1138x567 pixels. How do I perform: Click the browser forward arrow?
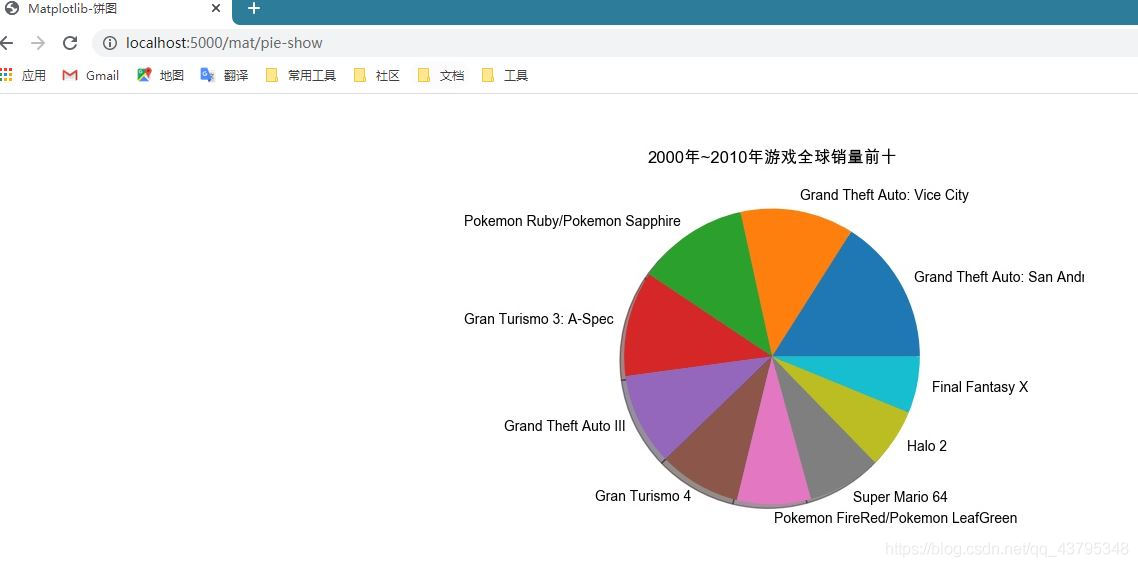pyautogui.click(x=38, y=43)
